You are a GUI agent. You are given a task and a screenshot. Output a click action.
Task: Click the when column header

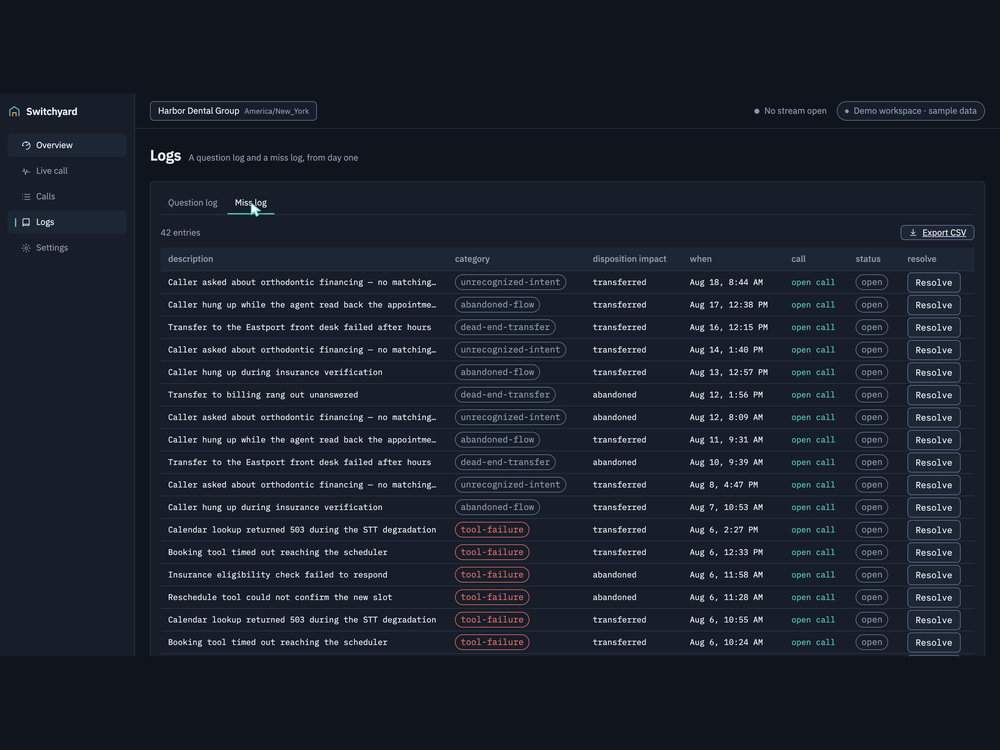700,259
